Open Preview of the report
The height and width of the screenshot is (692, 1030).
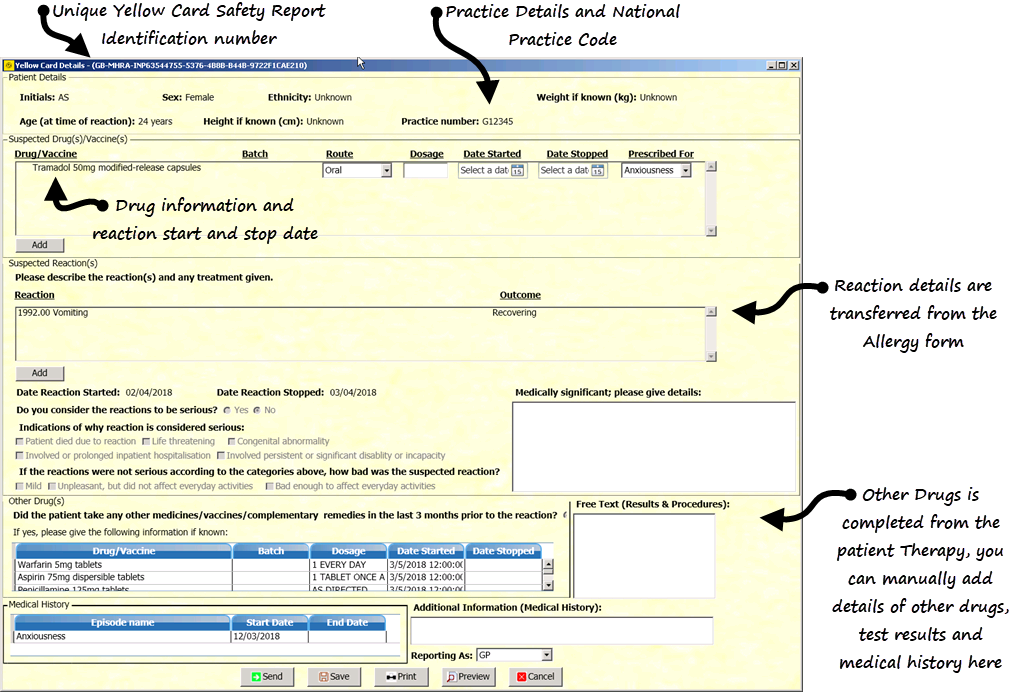468,677
